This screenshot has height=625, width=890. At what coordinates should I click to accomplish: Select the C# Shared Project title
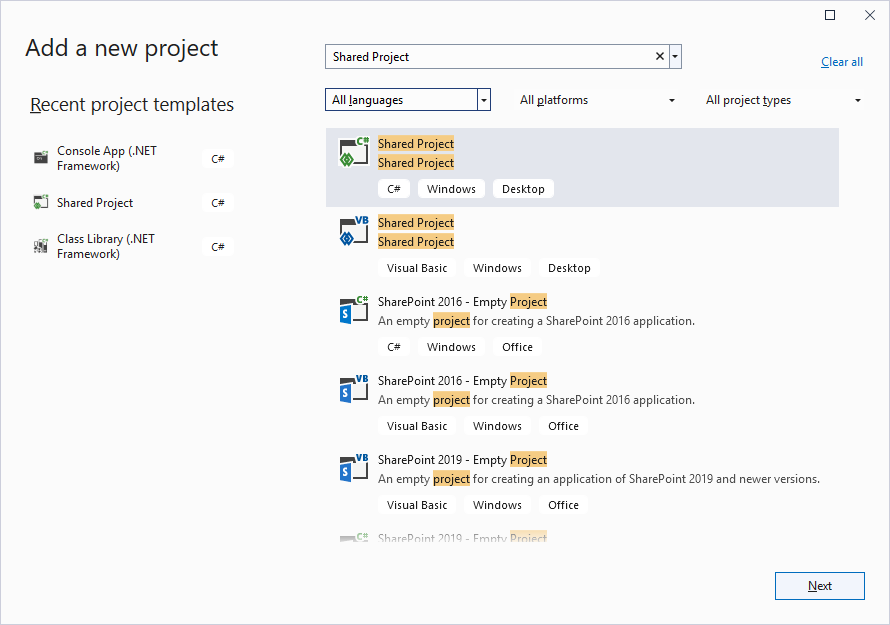click(x=416, y=144)
